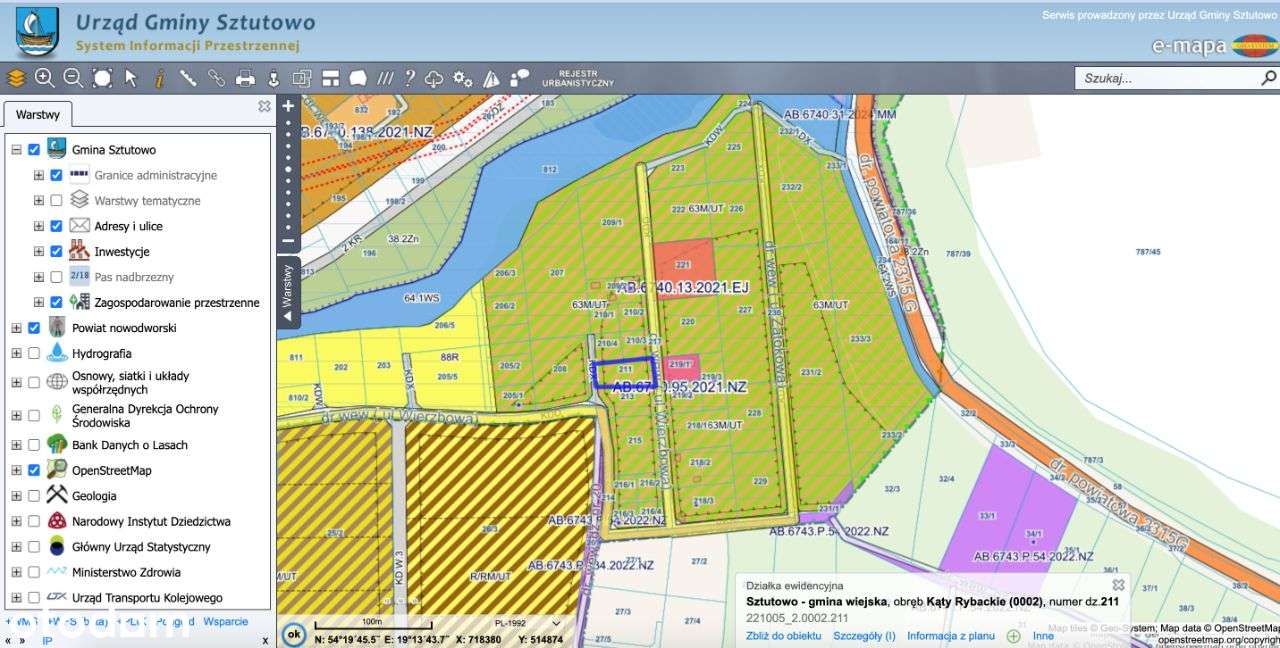Click the zoom to full extent tool
This screenshot has height=648, width=1280.
[x=102, y=78]
